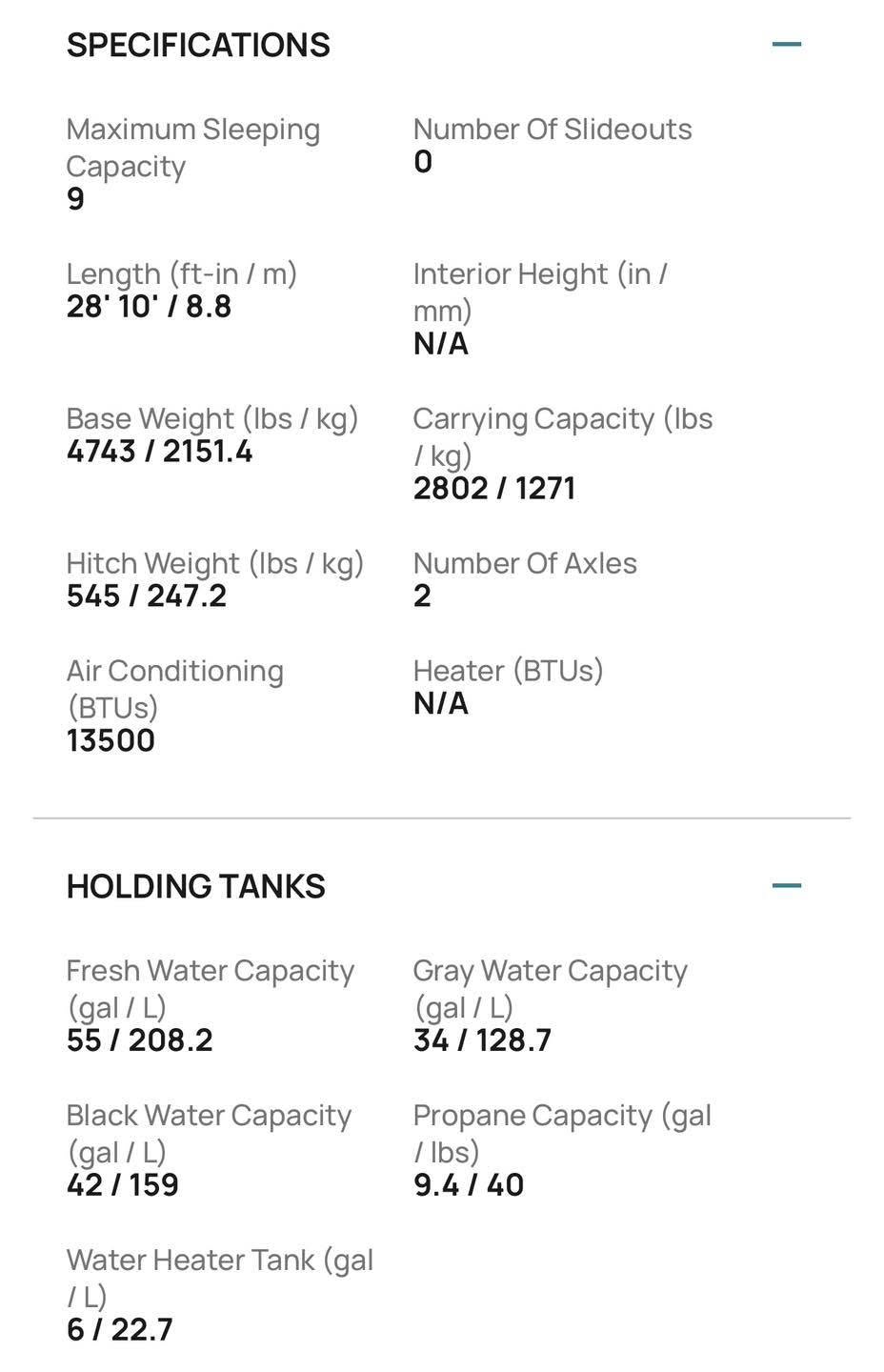Click the Heater (BTUs) label
Screen dimensions: 884x1372
pyautogui.click(x=509, y=671)
